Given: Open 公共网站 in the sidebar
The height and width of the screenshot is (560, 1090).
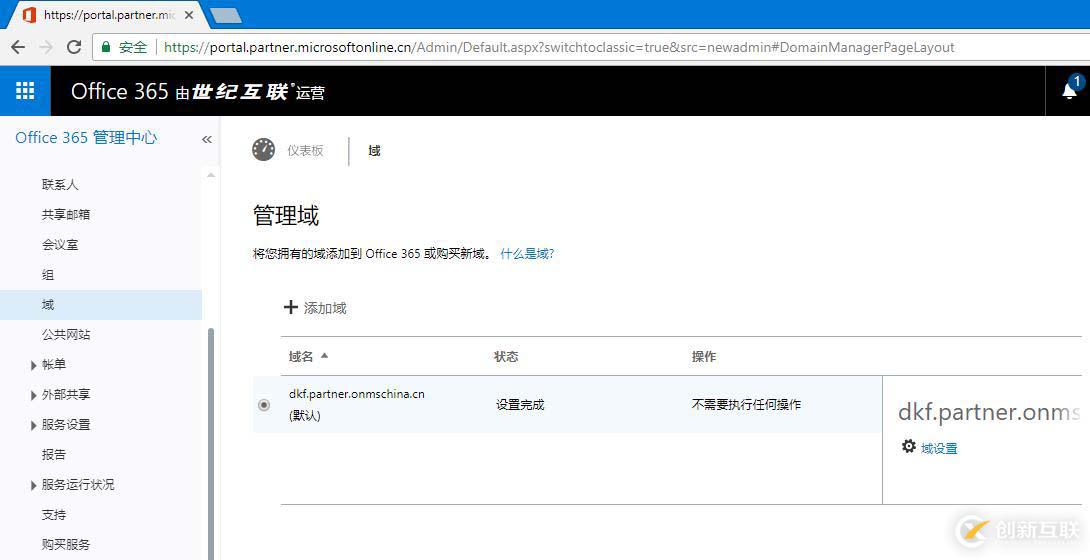Looking at the screenshot, I should point(66,334).
